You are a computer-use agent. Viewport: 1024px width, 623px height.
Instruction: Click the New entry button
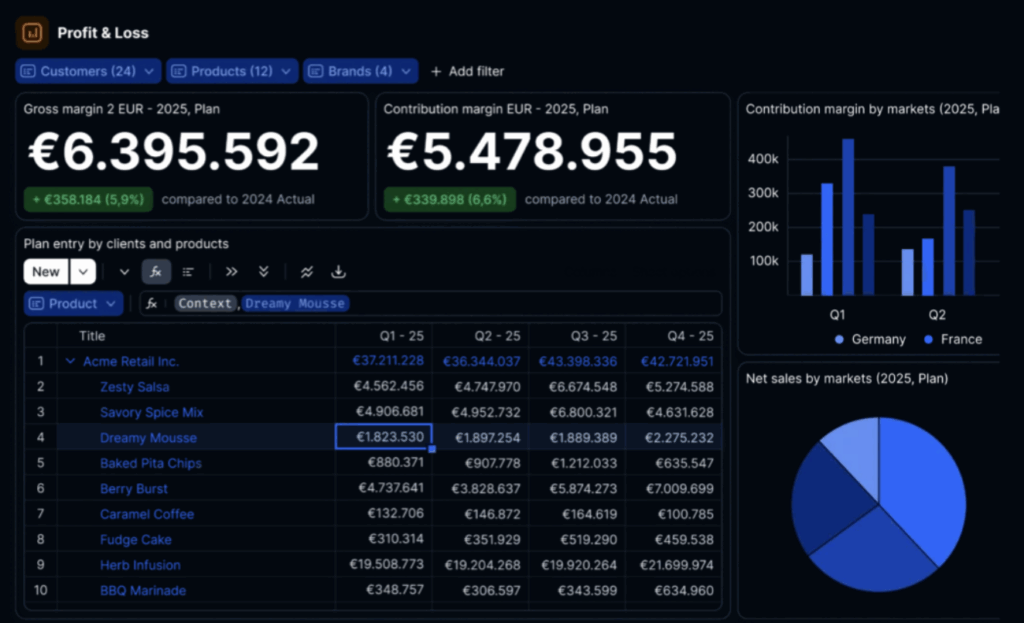[45, 271]
